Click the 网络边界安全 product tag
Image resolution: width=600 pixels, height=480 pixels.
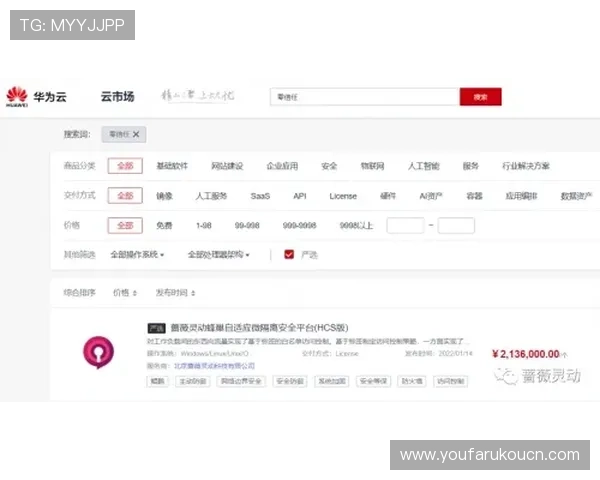tap(241, 381)
